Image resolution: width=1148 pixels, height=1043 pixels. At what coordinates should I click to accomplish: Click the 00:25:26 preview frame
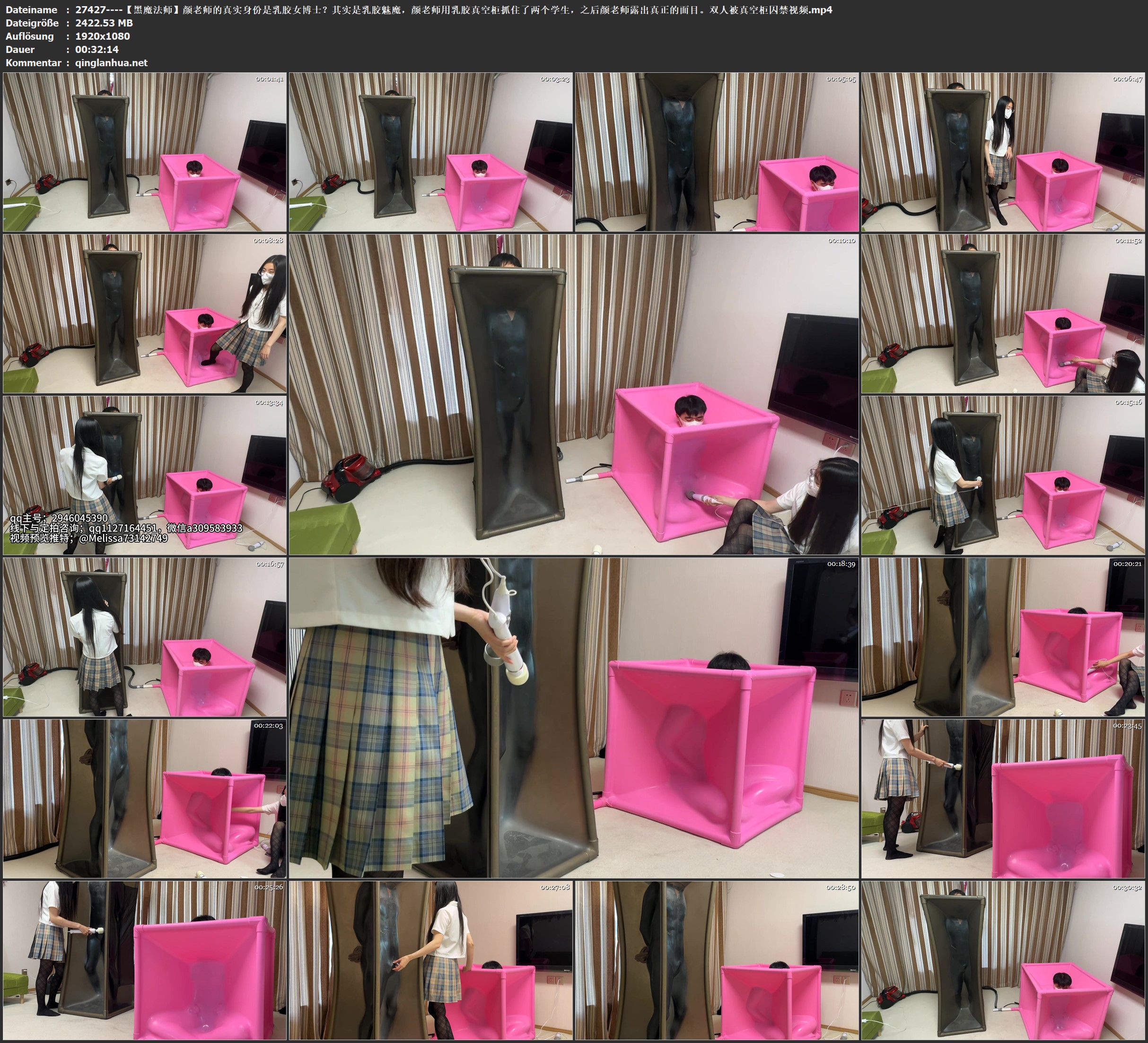[145, 960]
